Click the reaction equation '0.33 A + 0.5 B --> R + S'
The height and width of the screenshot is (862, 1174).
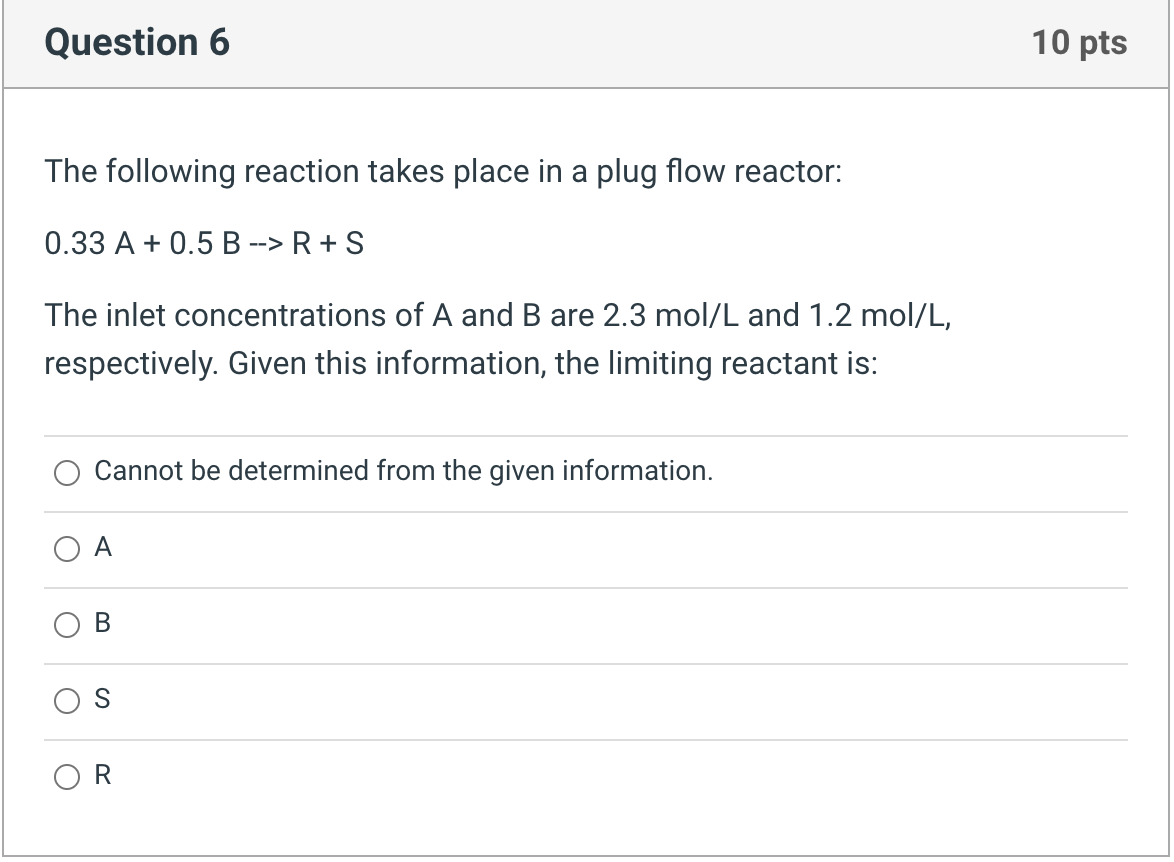(204, 243)
